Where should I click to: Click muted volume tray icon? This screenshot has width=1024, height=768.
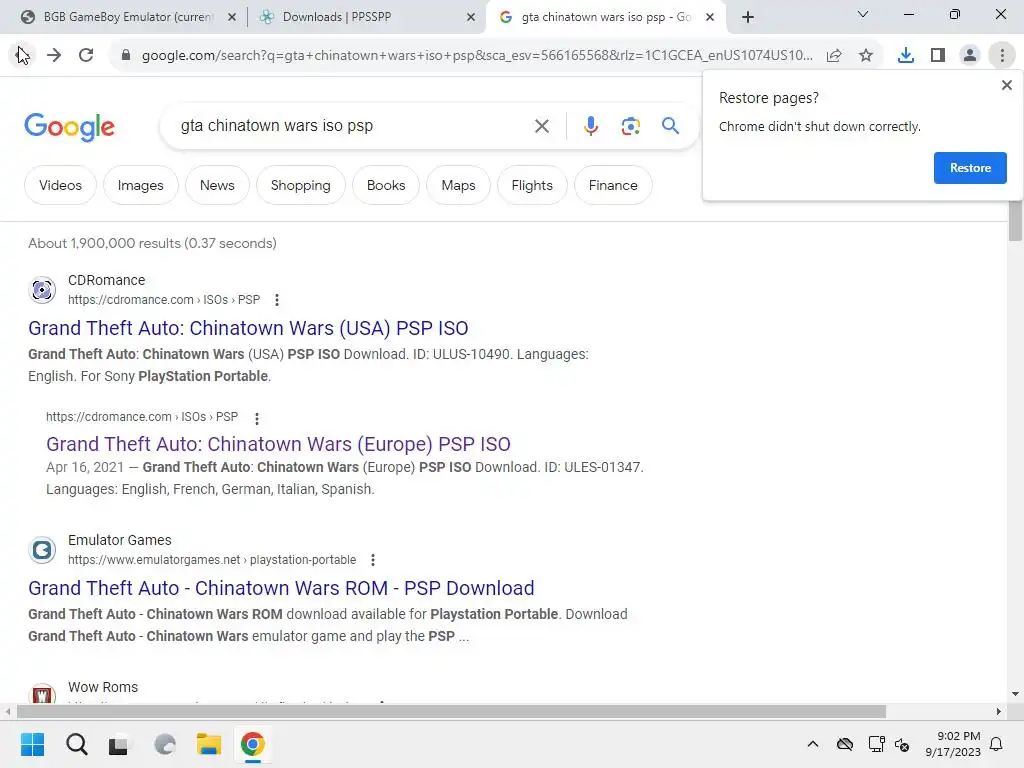pyautogui.click(x=902, y=744)
